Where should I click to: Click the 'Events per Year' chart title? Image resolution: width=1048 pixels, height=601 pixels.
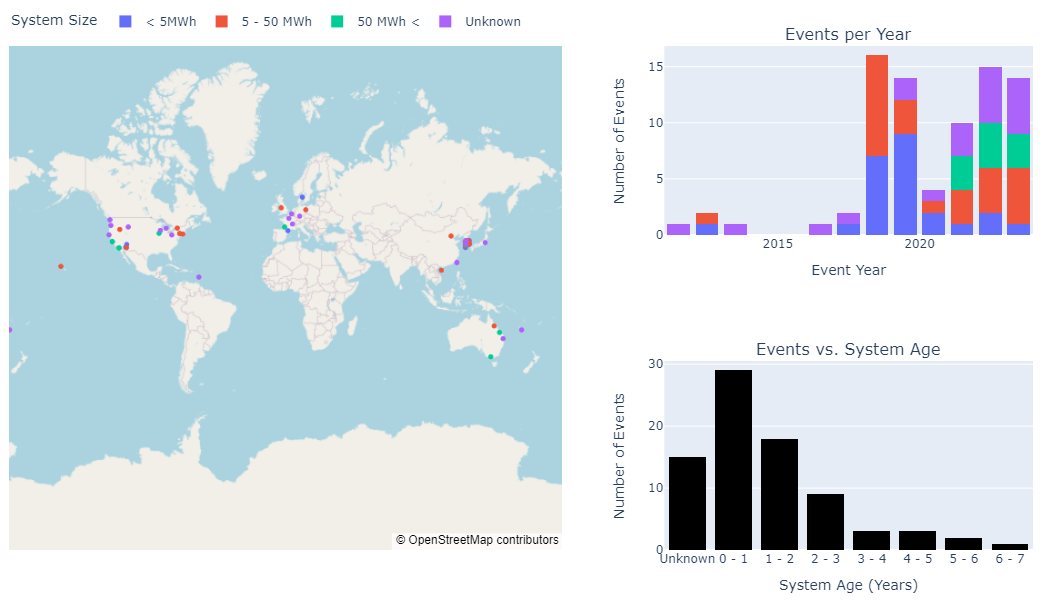tap(847, 35)
